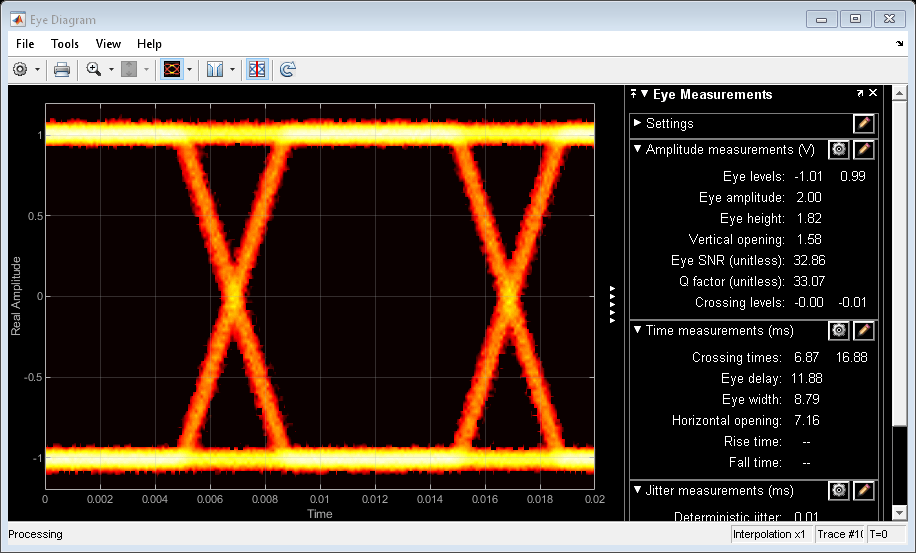The width and height of the screenshot is (916, 553).
Task: Click the pencil icon in the Settings row
Action: pyautogui.click(x=864, y=123)
